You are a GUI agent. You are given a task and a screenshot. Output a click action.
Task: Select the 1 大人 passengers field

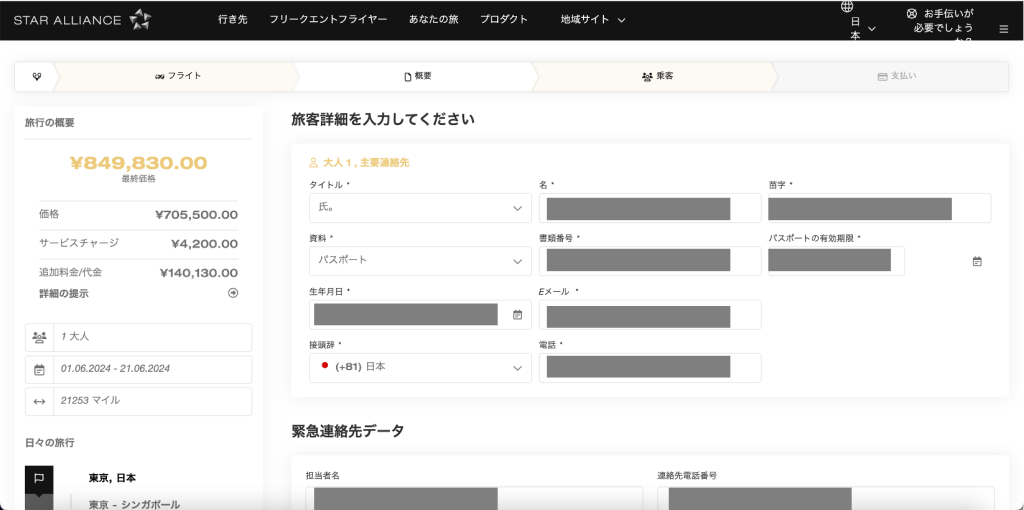click(x=150, y=337)
